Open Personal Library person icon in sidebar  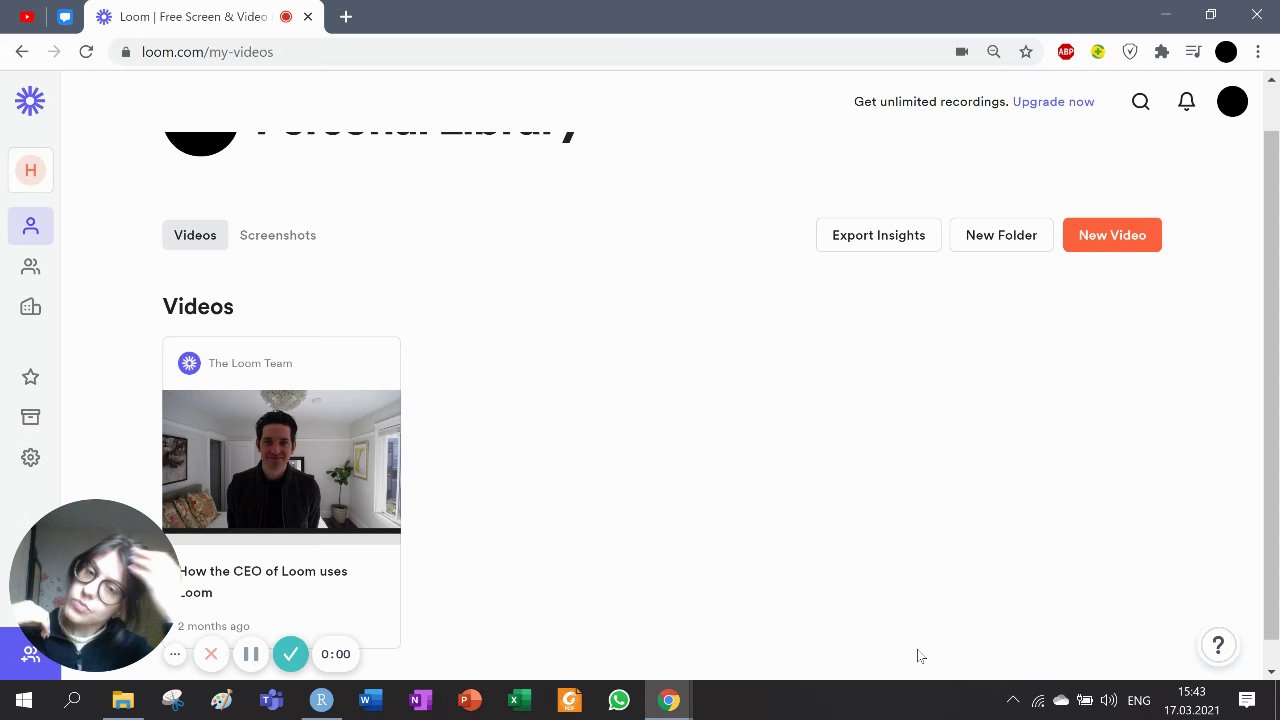pyautogui.click(x=31, y=226)
